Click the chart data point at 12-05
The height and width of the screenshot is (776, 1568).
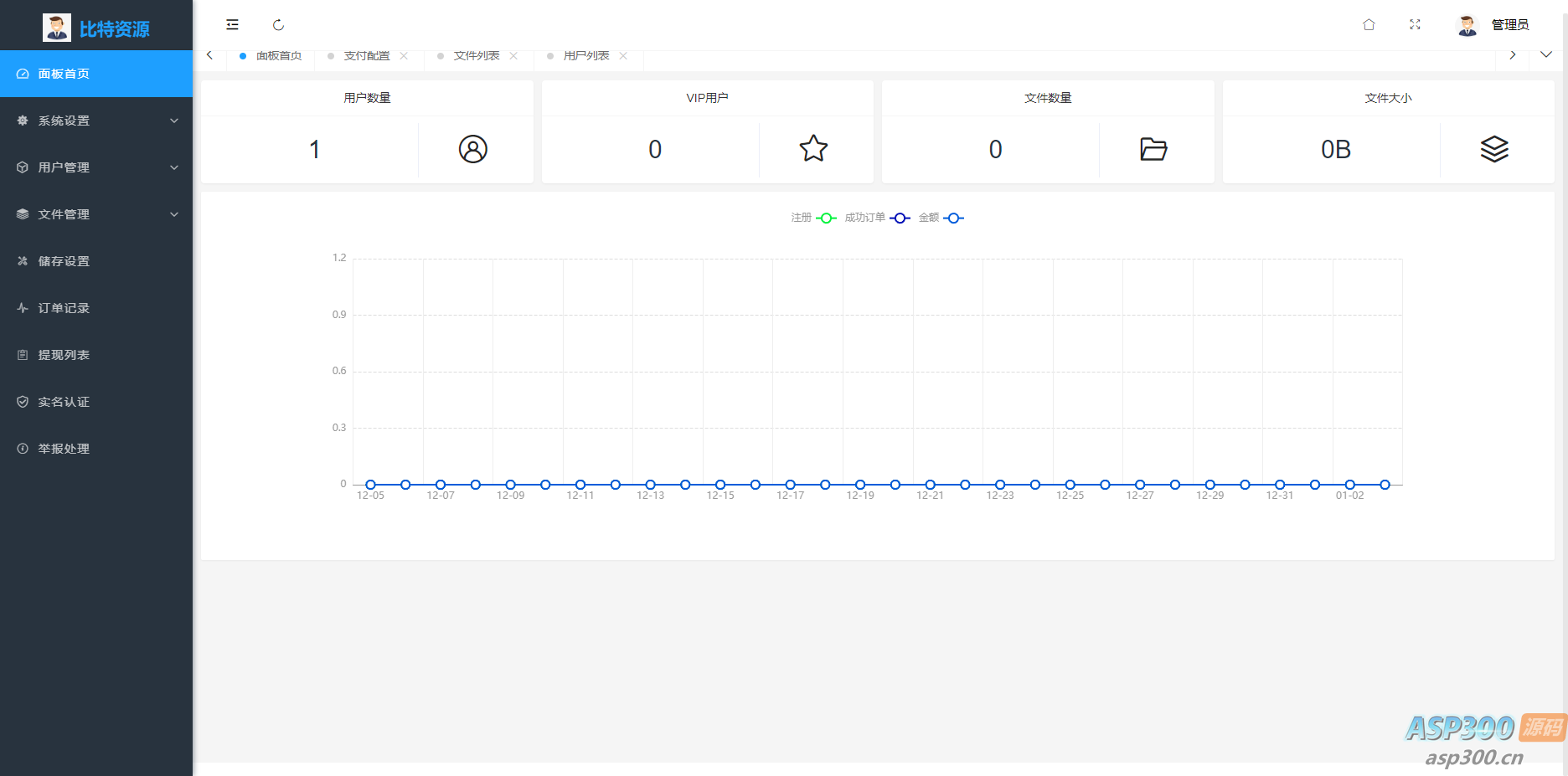click(x=370, y=485)
